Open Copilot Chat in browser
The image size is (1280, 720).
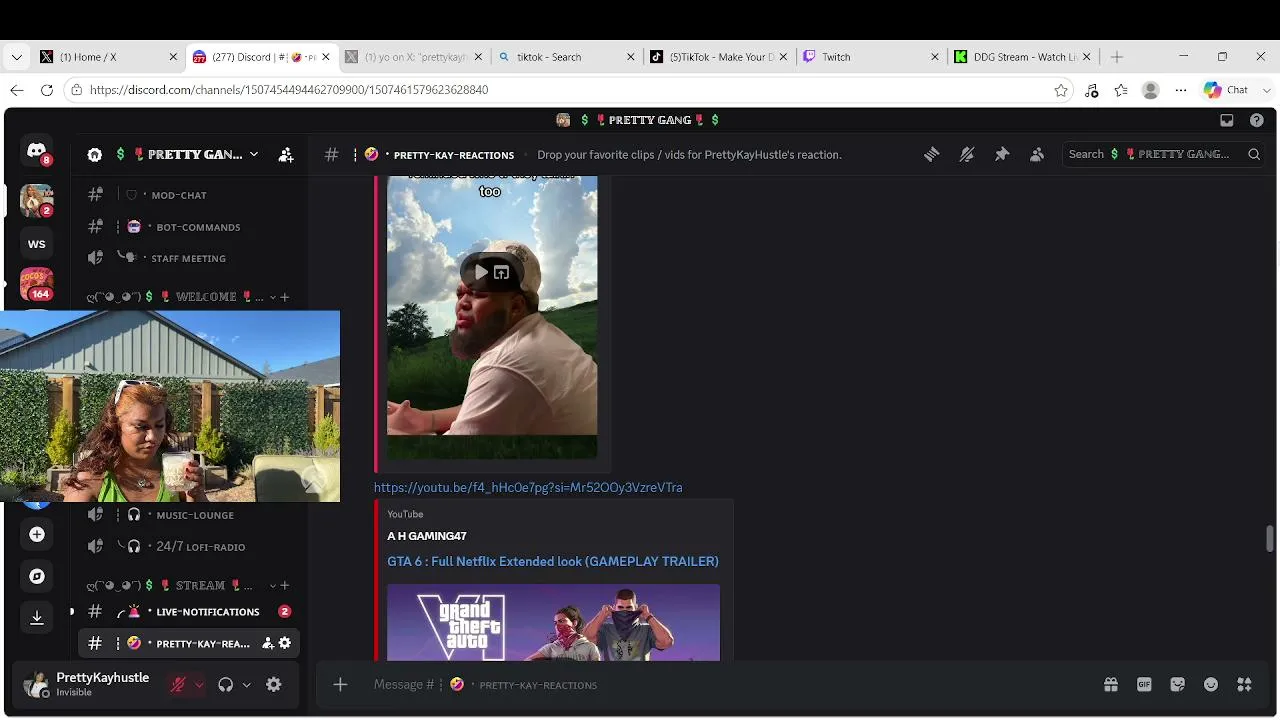point(1226,90)
